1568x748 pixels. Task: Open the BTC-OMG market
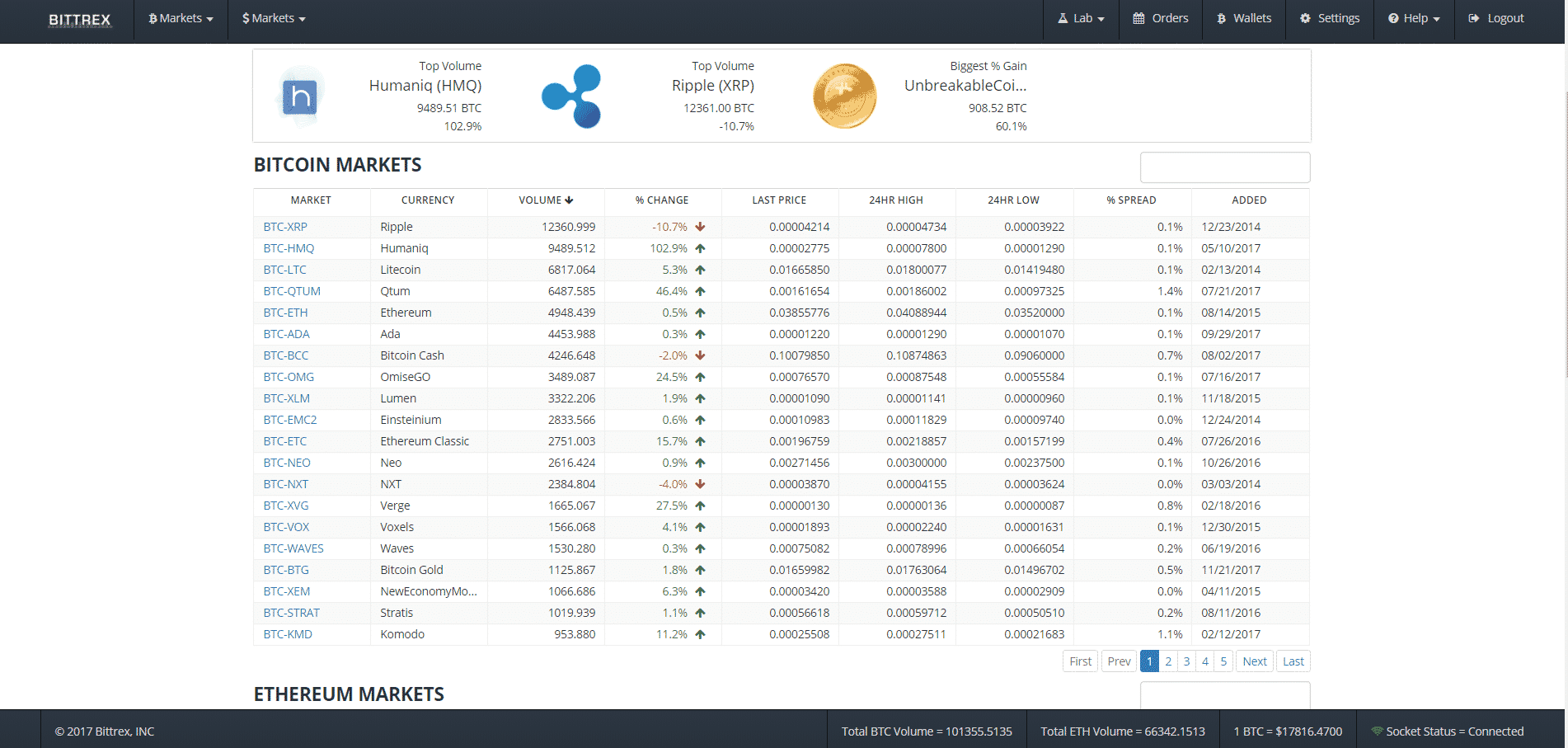[289, 377]
